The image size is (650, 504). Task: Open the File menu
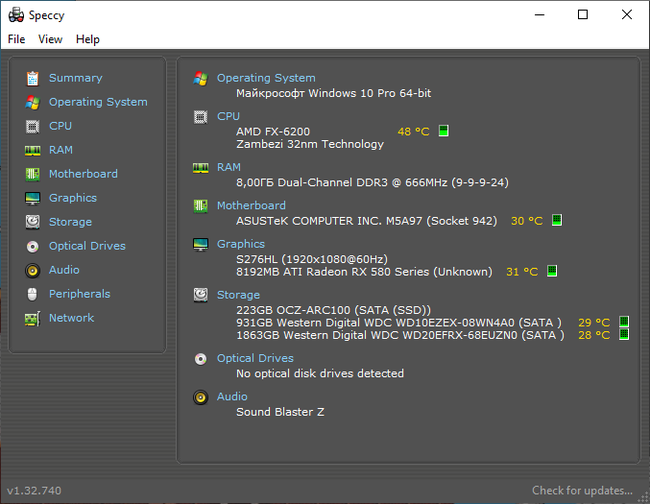pos(16,39)
